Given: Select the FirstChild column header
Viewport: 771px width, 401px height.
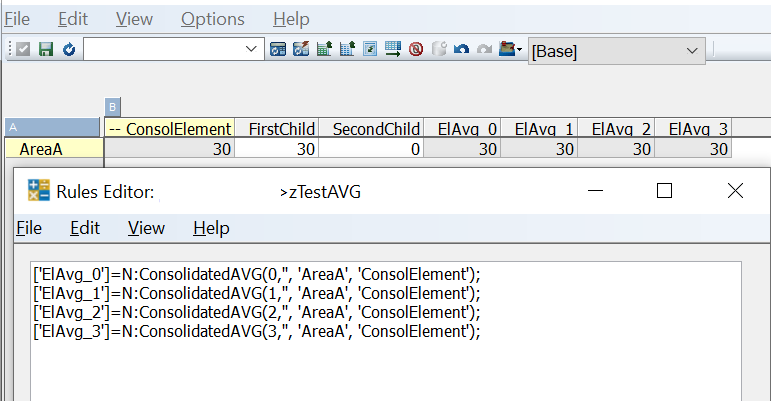Looking at the screenshot, I should [277, 128].
